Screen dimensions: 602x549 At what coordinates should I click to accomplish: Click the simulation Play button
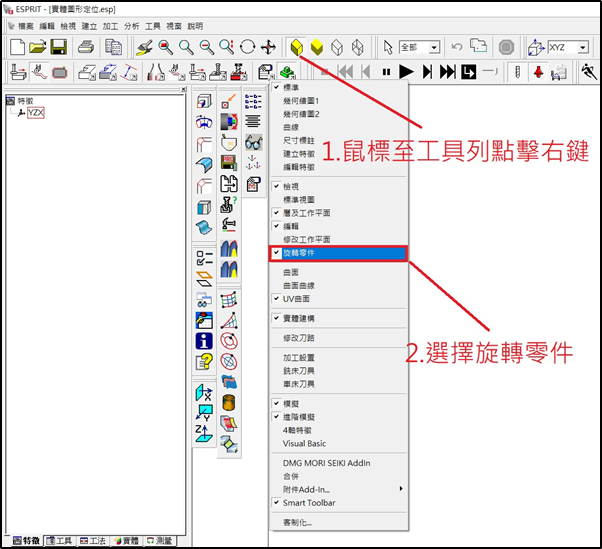point(406,71)
